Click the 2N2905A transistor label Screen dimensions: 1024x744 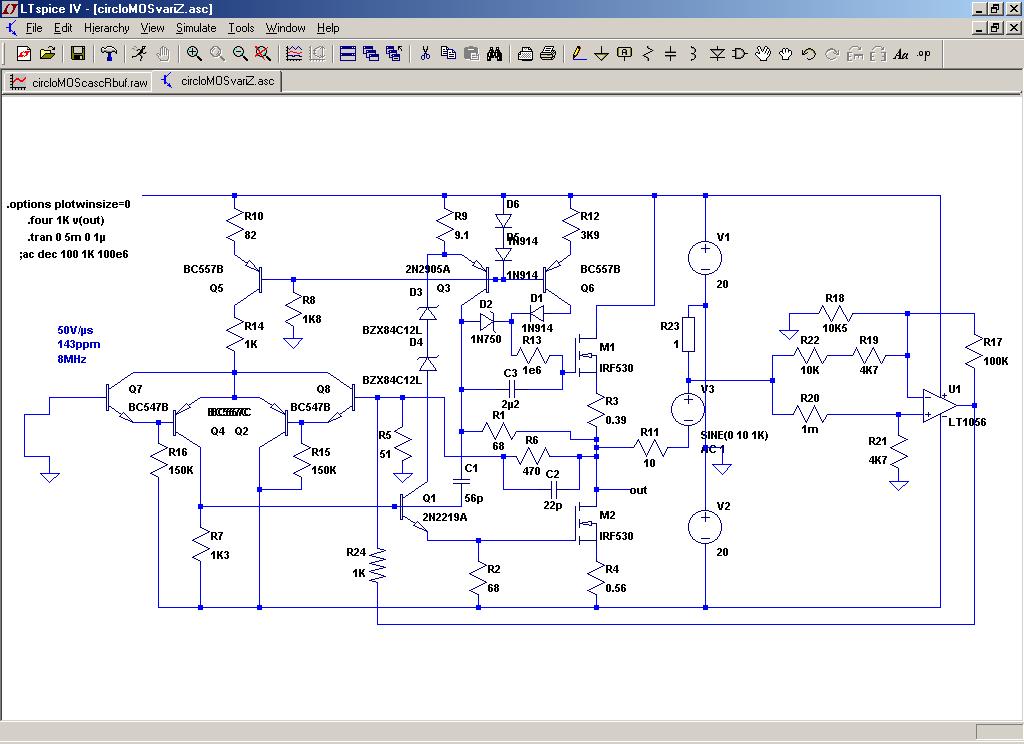pyautogui.click(x=428, y=269)
